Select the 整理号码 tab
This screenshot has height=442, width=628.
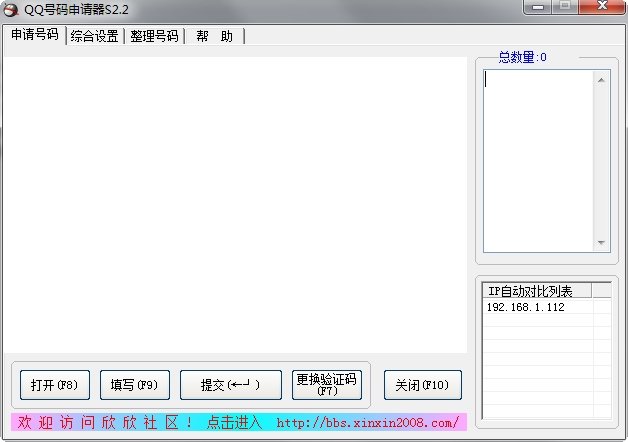coord(154,36)
